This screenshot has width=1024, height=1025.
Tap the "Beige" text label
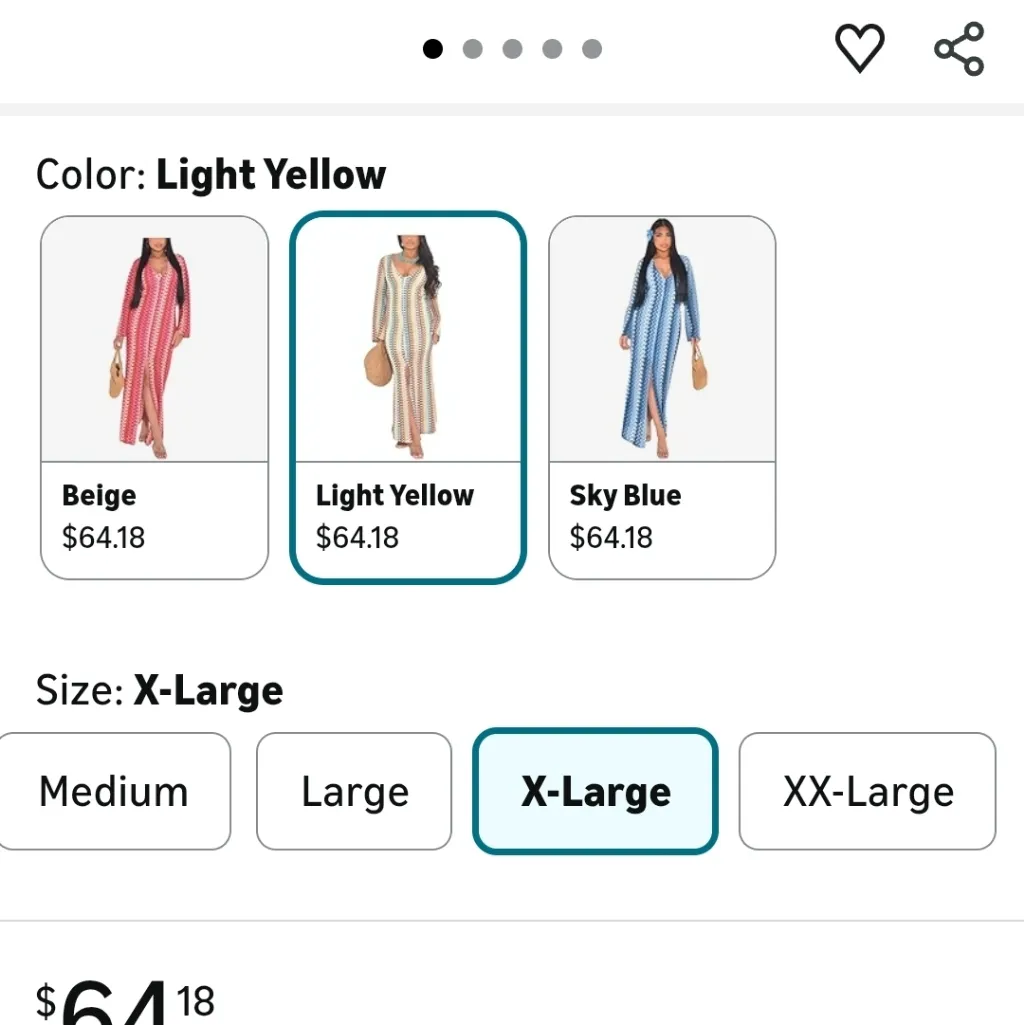point(99,496)
